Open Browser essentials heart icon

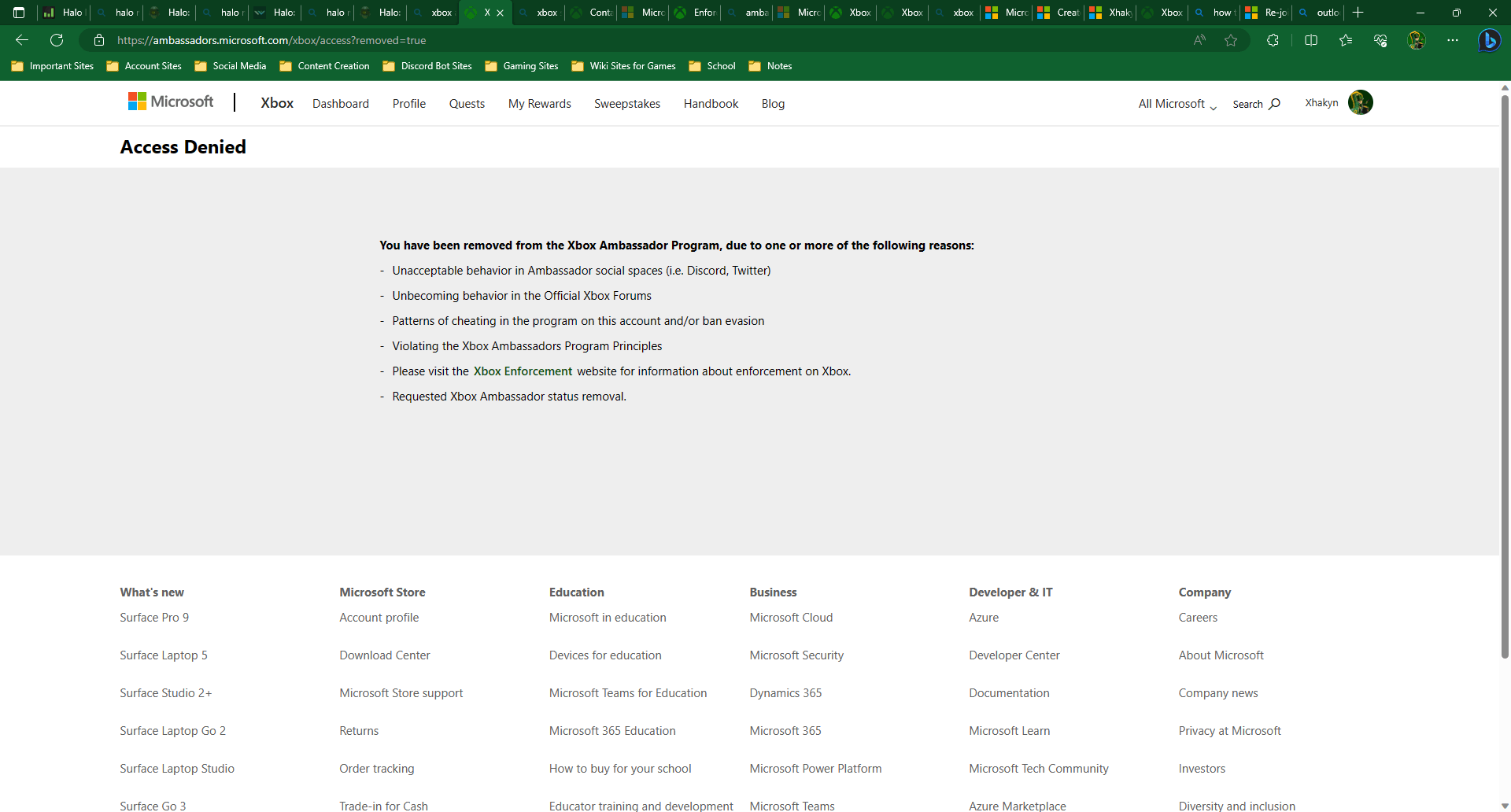tap(1380, 40)
